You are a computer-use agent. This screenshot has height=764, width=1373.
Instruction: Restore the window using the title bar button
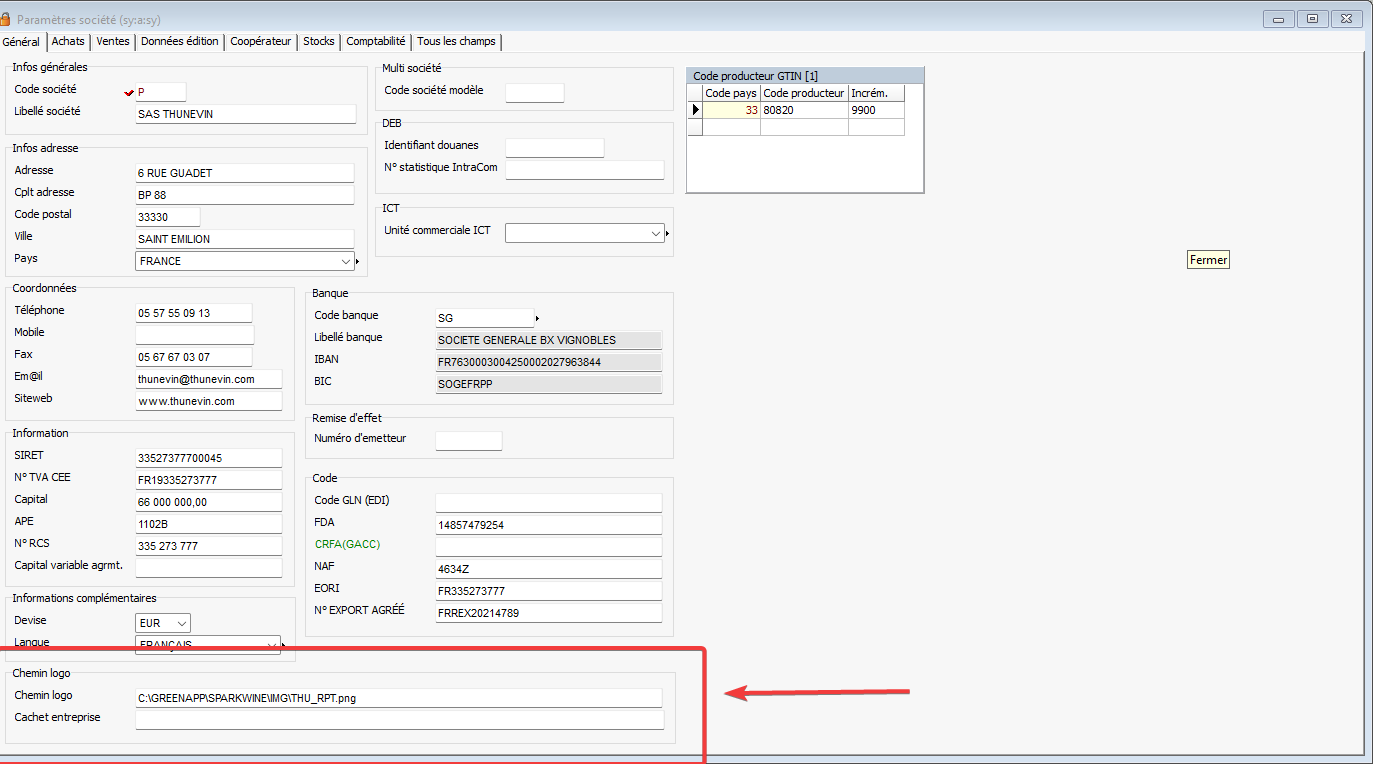(x=1312, y=18)
